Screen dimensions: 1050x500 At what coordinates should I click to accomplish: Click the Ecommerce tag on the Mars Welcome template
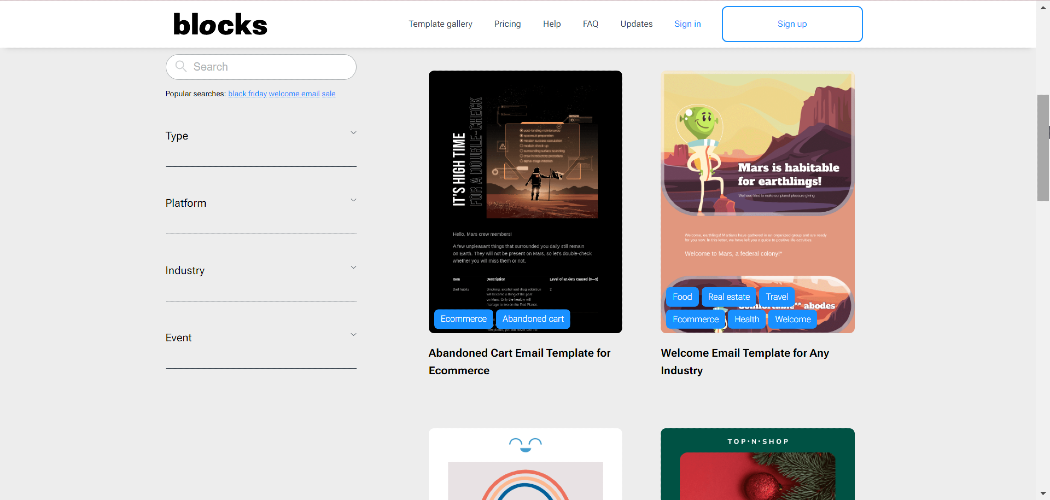[695, 319]
